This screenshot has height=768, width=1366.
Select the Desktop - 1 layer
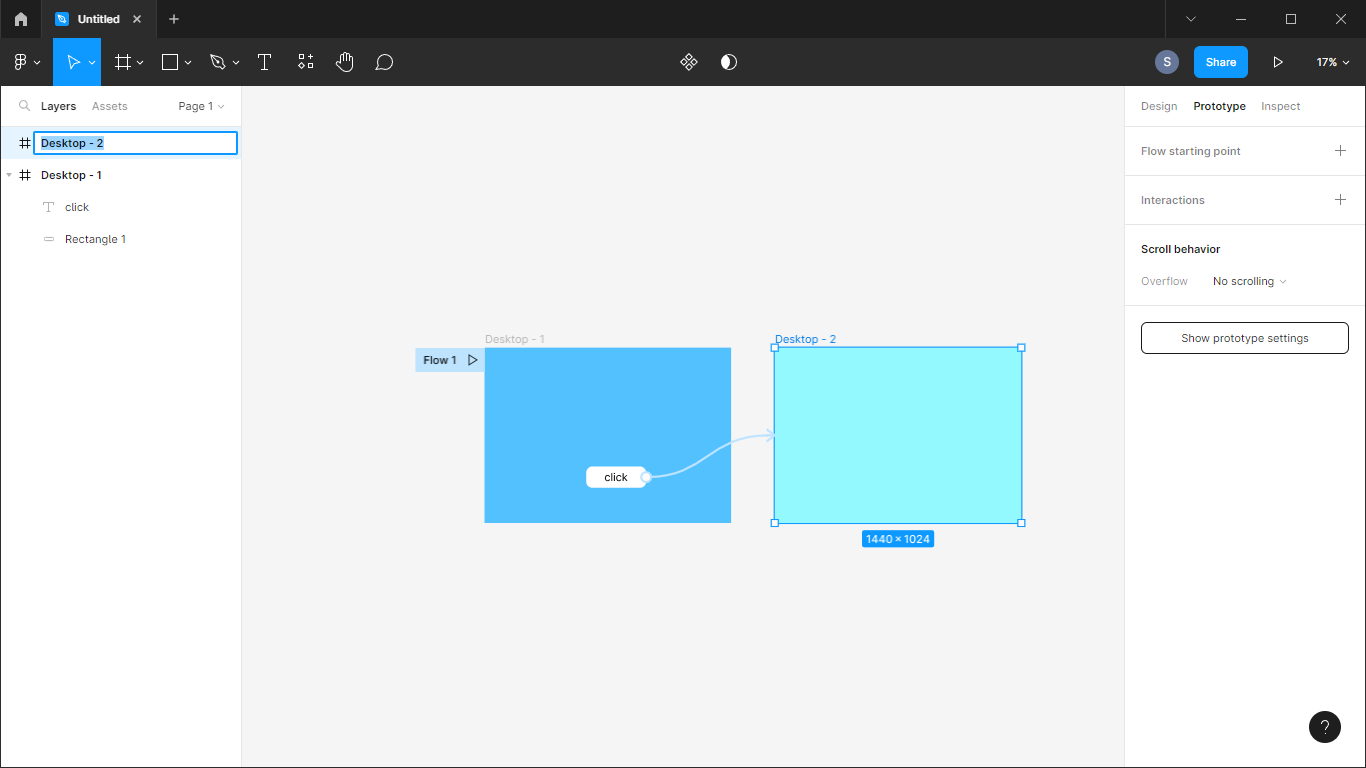[120, 175]
